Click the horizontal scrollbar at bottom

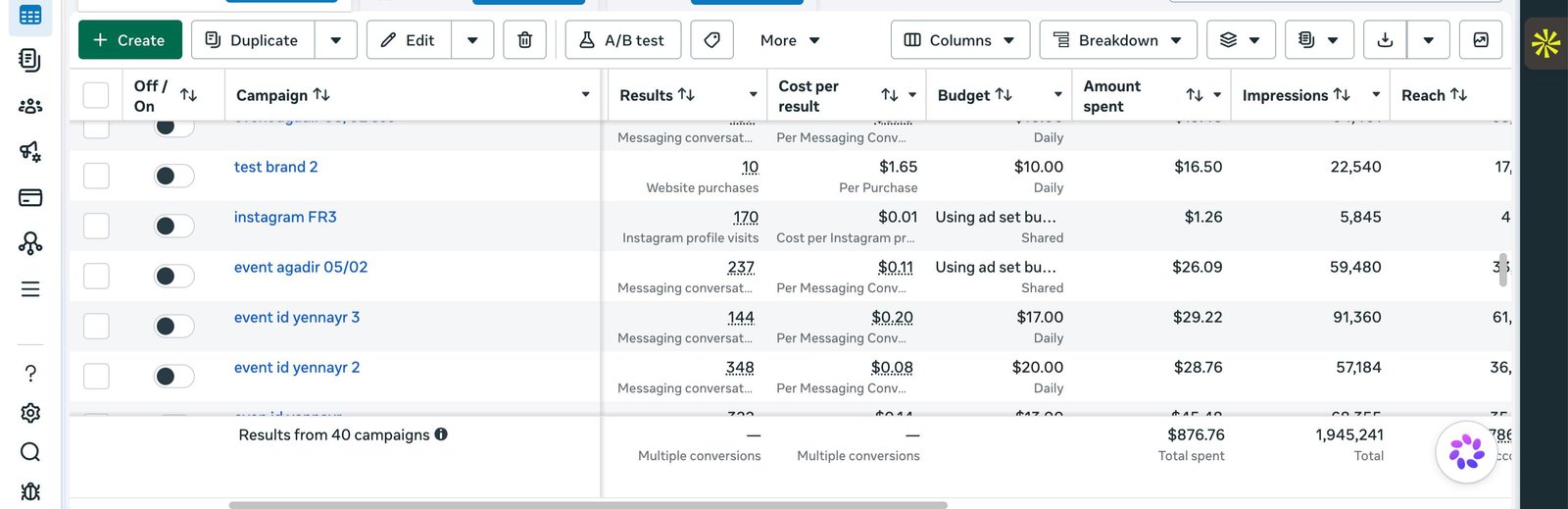[x=588, y=505]
